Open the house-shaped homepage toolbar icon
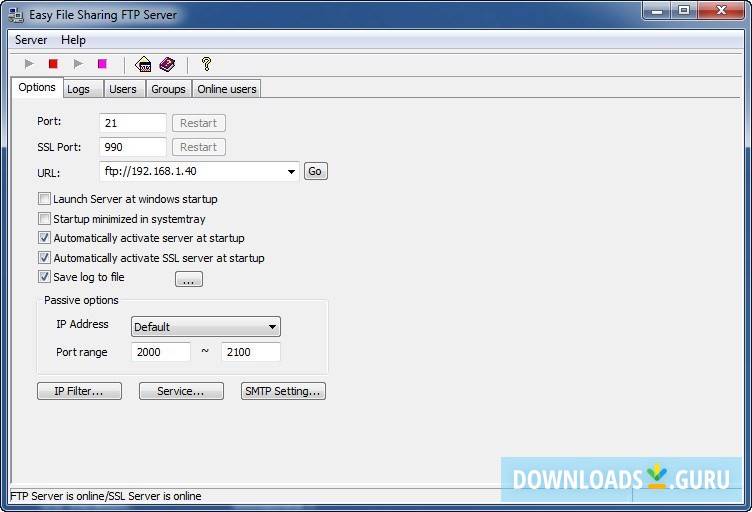Viewport: 752px width, 512px height. [x=143, y=64]
